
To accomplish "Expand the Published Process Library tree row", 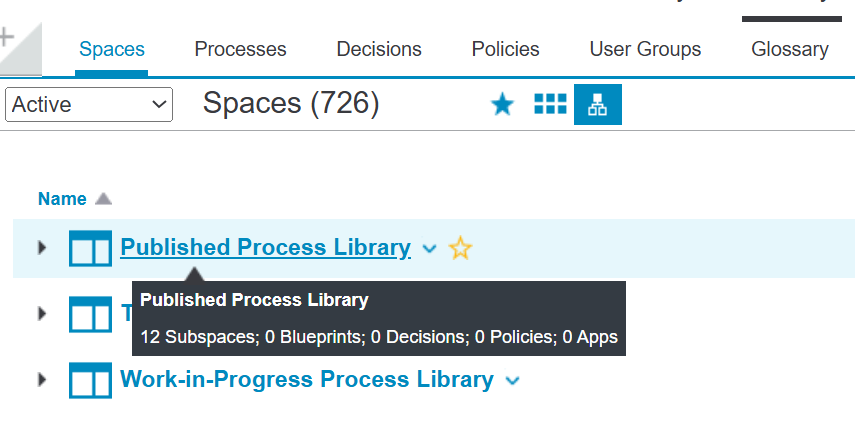I will pyautogui.click(x=42, y=247).
